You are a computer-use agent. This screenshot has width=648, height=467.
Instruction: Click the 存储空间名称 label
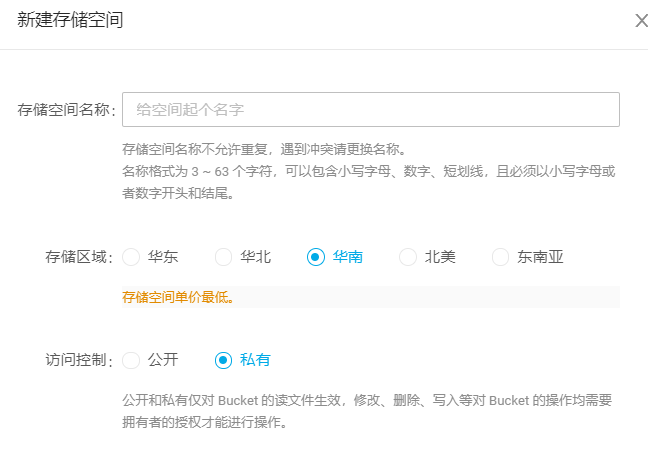[67, 110]
